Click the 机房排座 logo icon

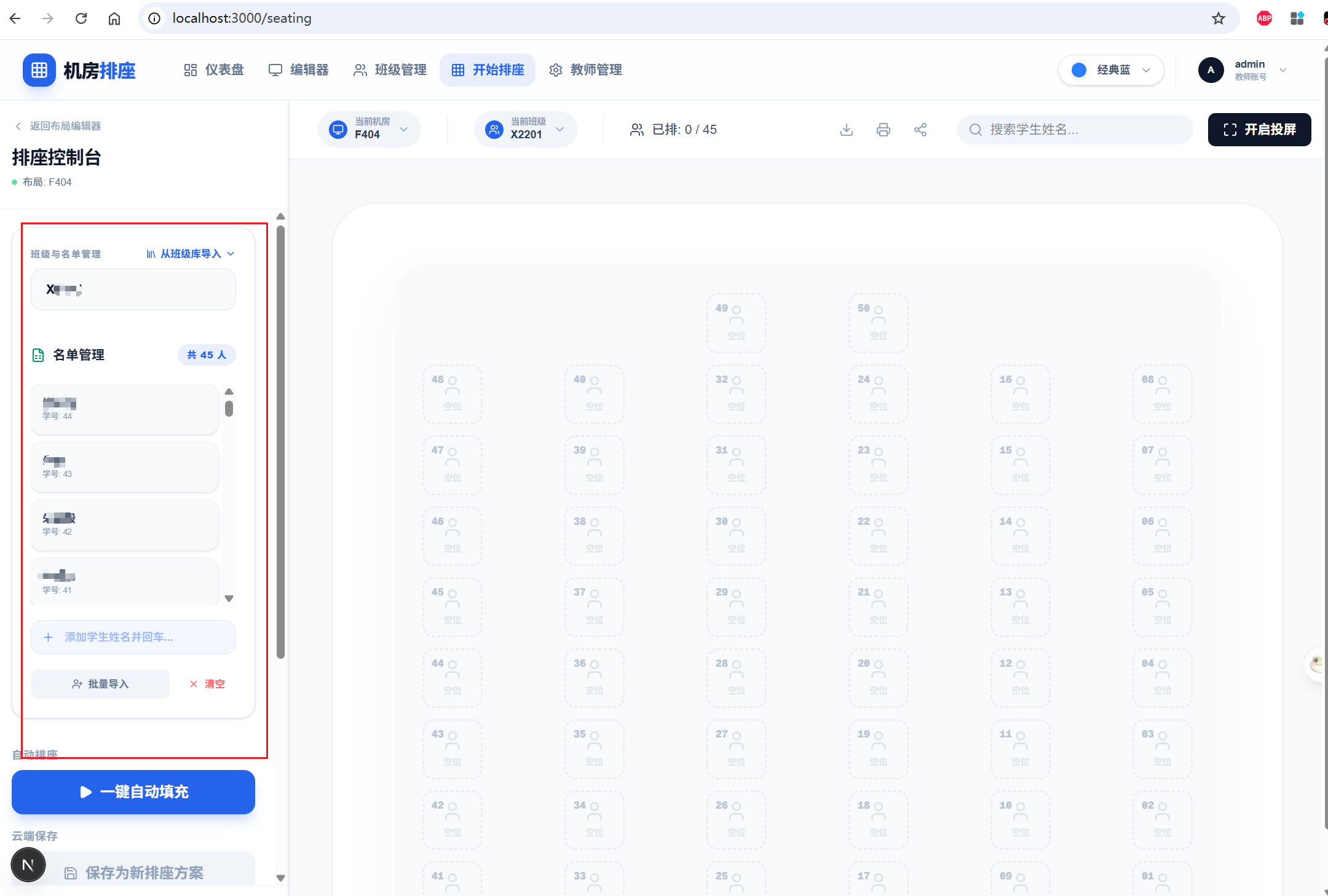(39, 70)
